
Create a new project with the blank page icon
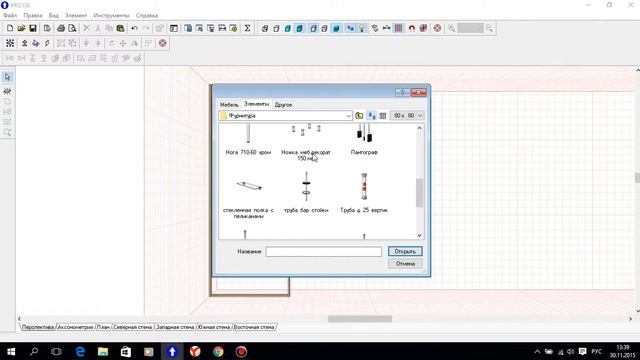click(10, 28)
